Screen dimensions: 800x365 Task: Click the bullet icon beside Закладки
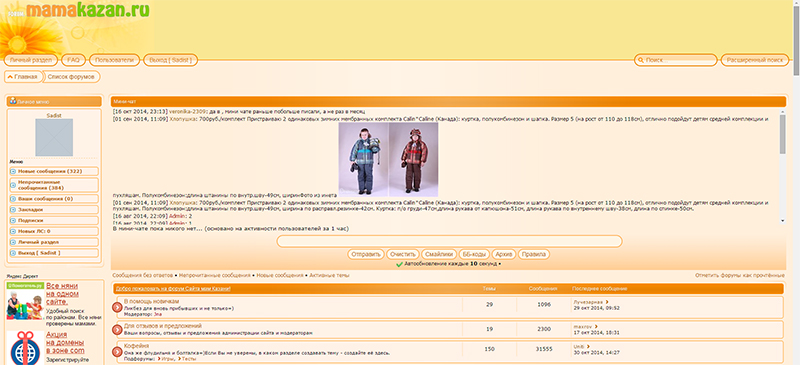click(x=13, y=210)
